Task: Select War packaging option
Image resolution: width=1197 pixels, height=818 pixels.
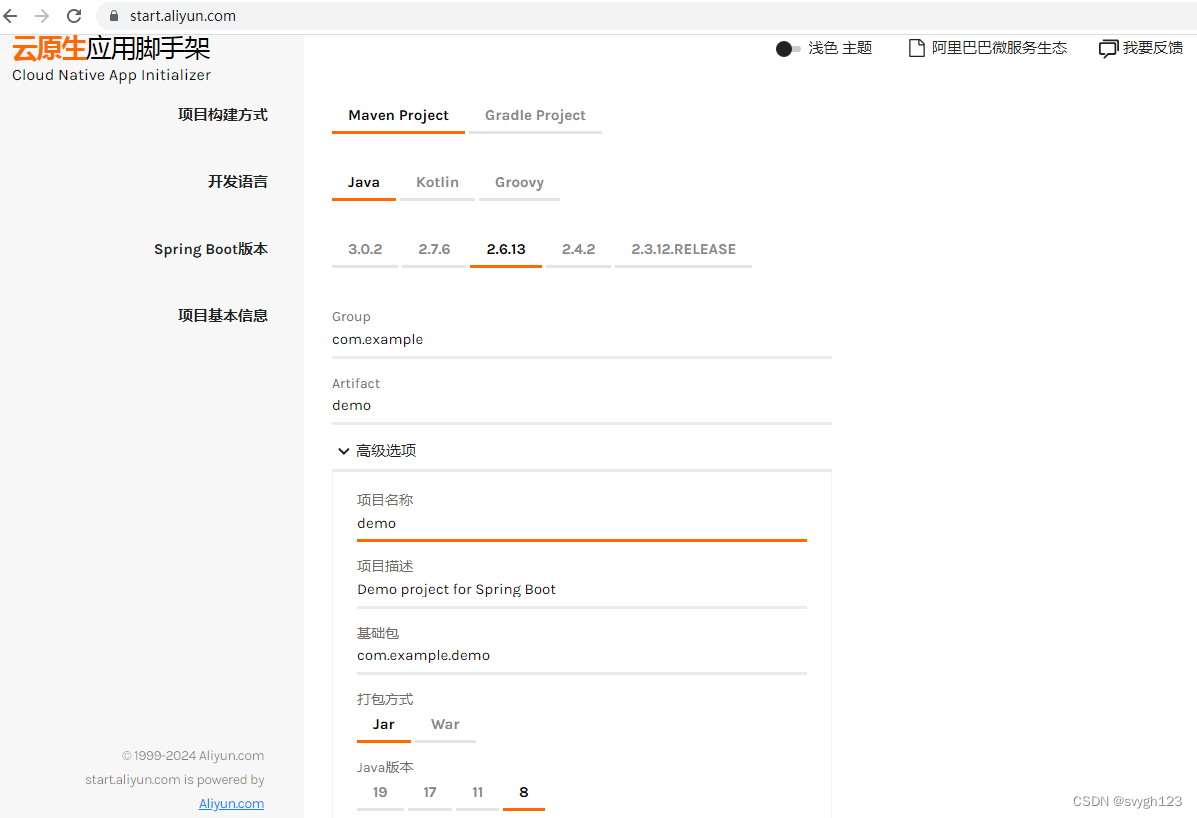Action: 445,725
